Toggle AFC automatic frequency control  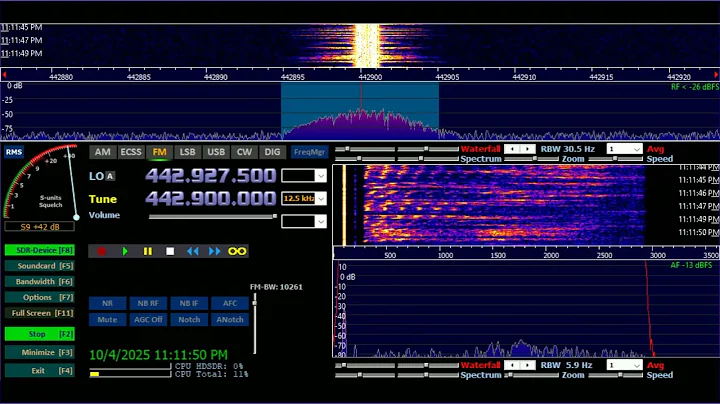[230, 303]
